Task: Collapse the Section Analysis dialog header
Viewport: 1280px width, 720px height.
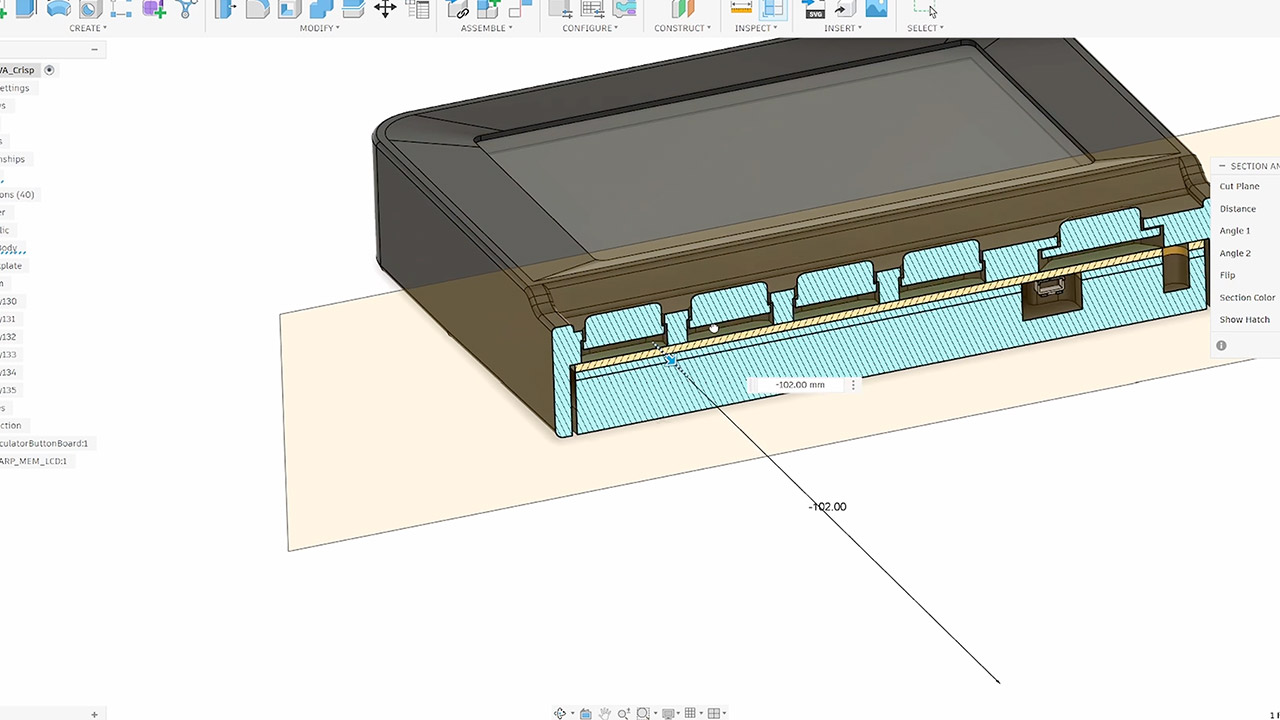Action: click(1222, 166)
